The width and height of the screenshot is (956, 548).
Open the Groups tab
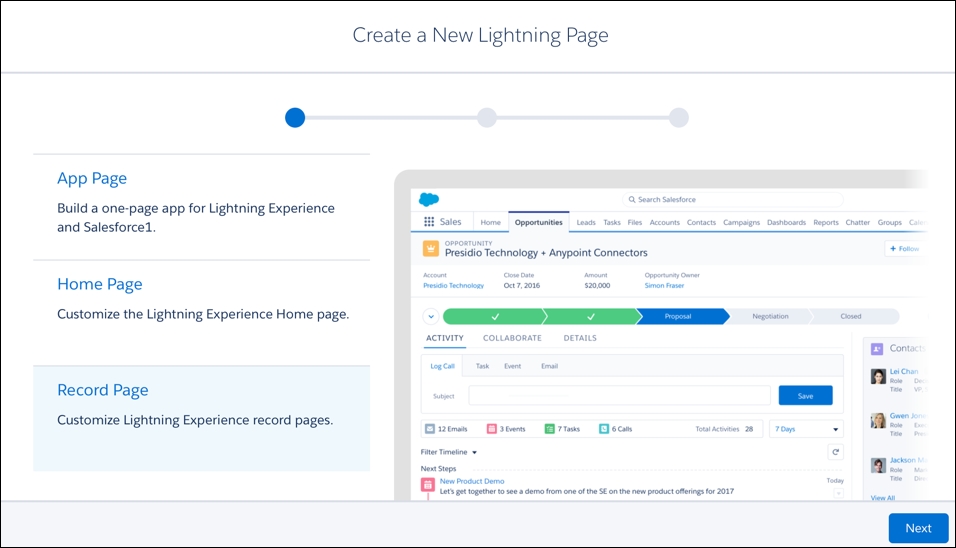point(890,222)
